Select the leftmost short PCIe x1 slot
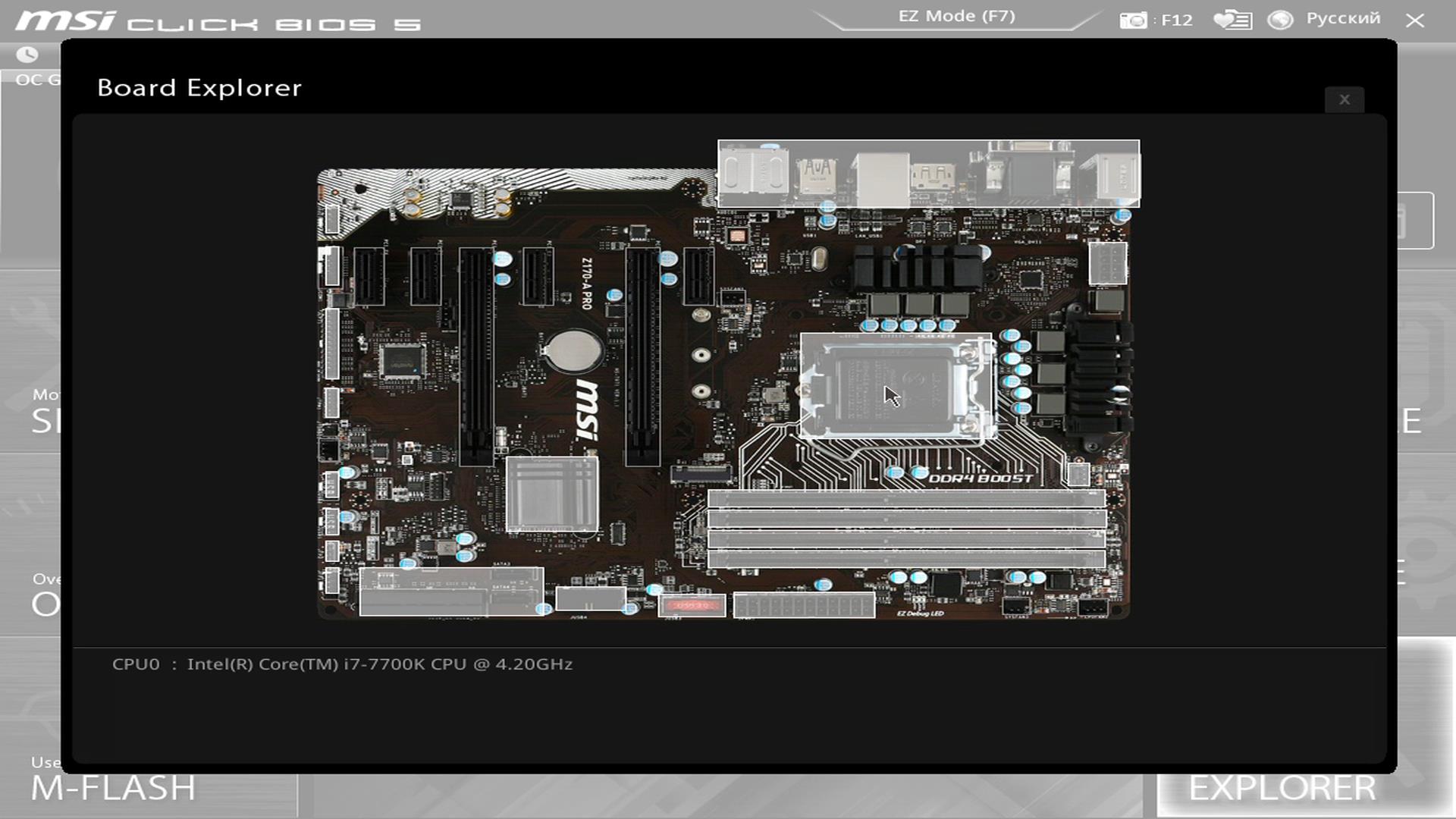The width and height of the screenshot is (1456, 819). pos(369,277)
